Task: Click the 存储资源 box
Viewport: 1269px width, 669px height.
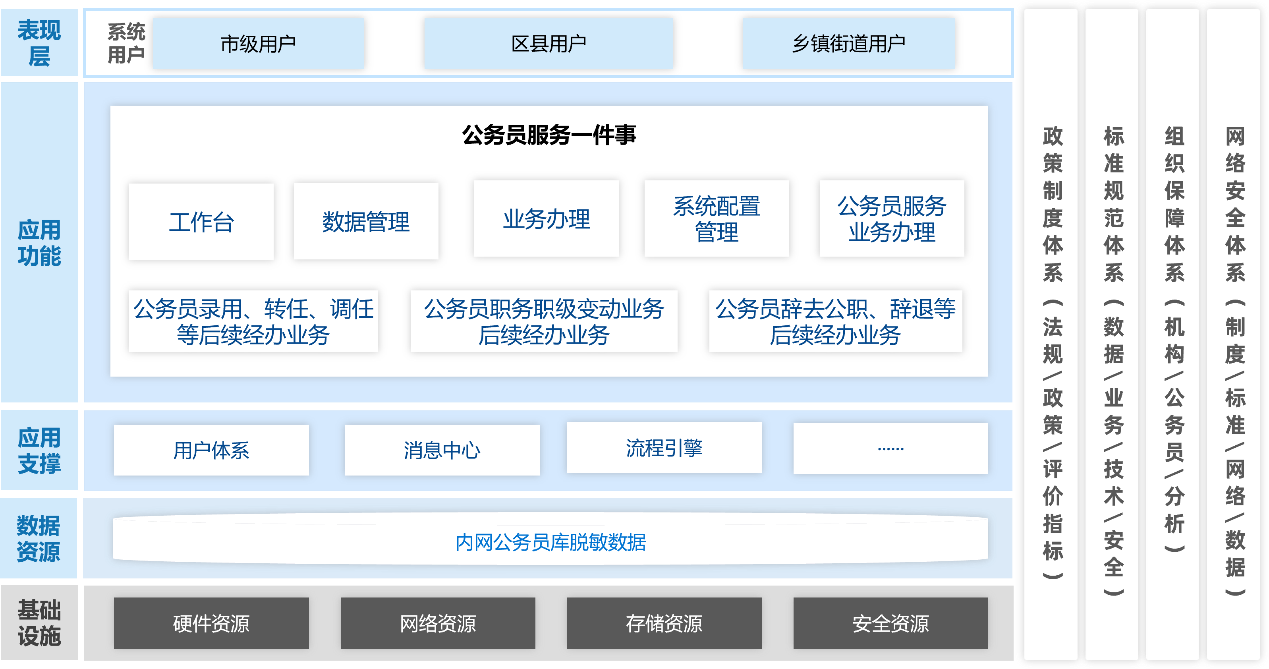Action: point(664,624)
